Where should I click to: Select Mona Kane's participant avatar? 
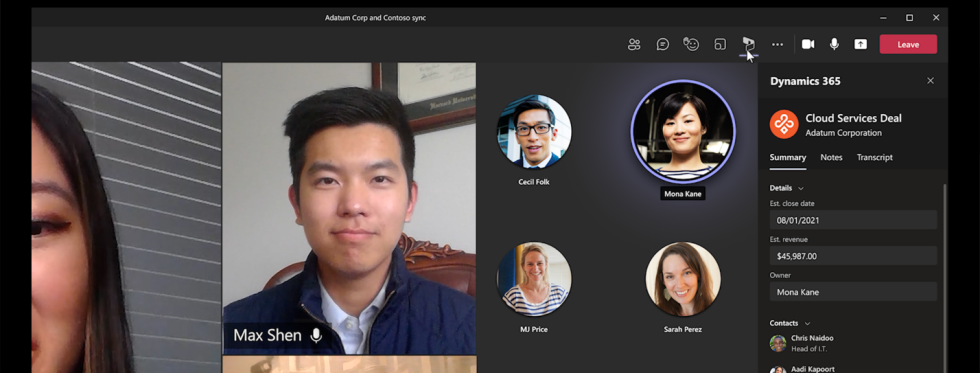(683, 132)
